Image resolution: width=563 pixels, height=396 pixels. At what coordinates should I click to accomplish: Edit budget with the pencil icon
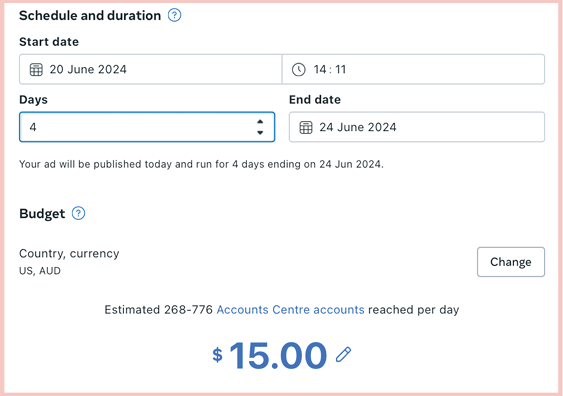tap(343, 355)
